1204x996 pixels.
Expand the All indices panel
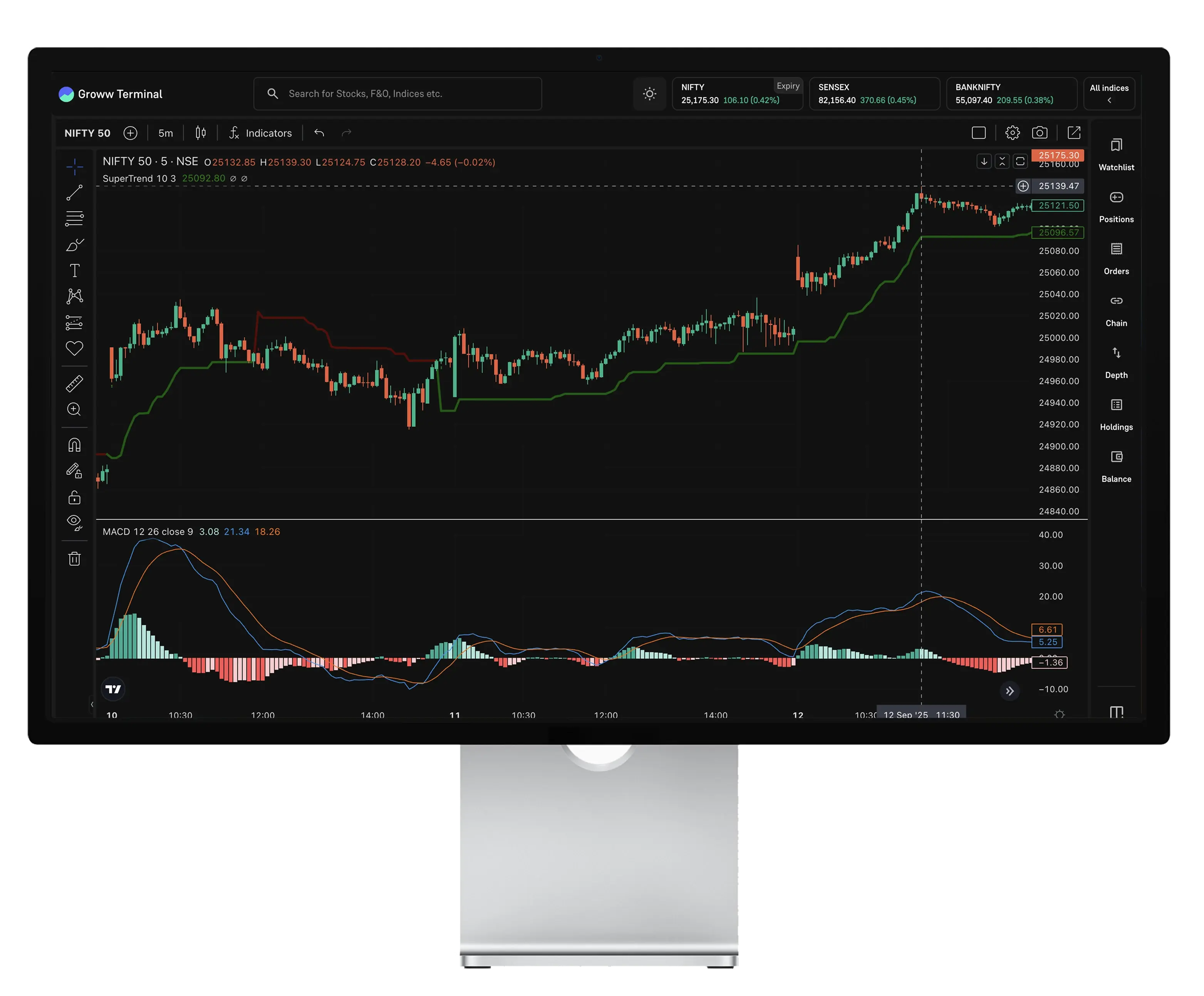tap(1109, 94)
